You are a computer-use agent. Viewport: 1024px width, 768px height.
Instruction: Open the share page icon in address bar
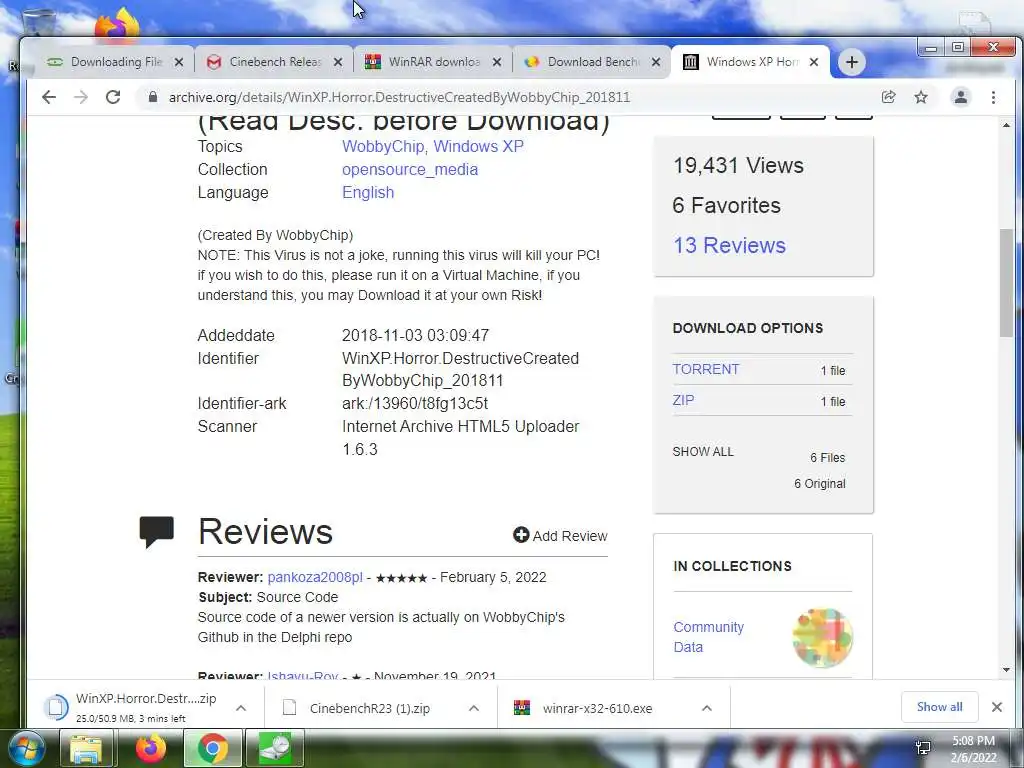[888, 97]
